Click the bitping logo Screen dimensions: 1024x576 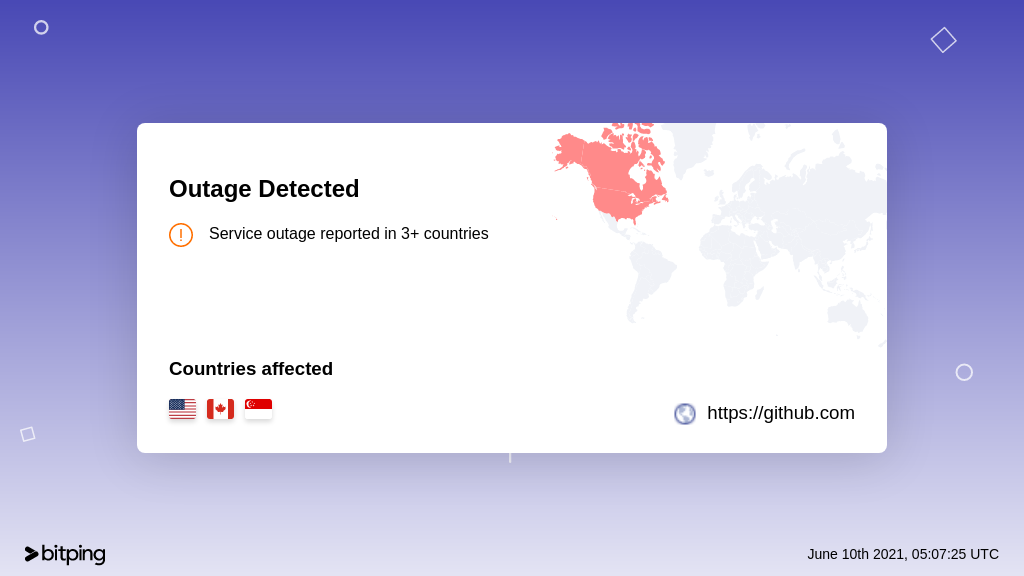[x=65, y=554]
